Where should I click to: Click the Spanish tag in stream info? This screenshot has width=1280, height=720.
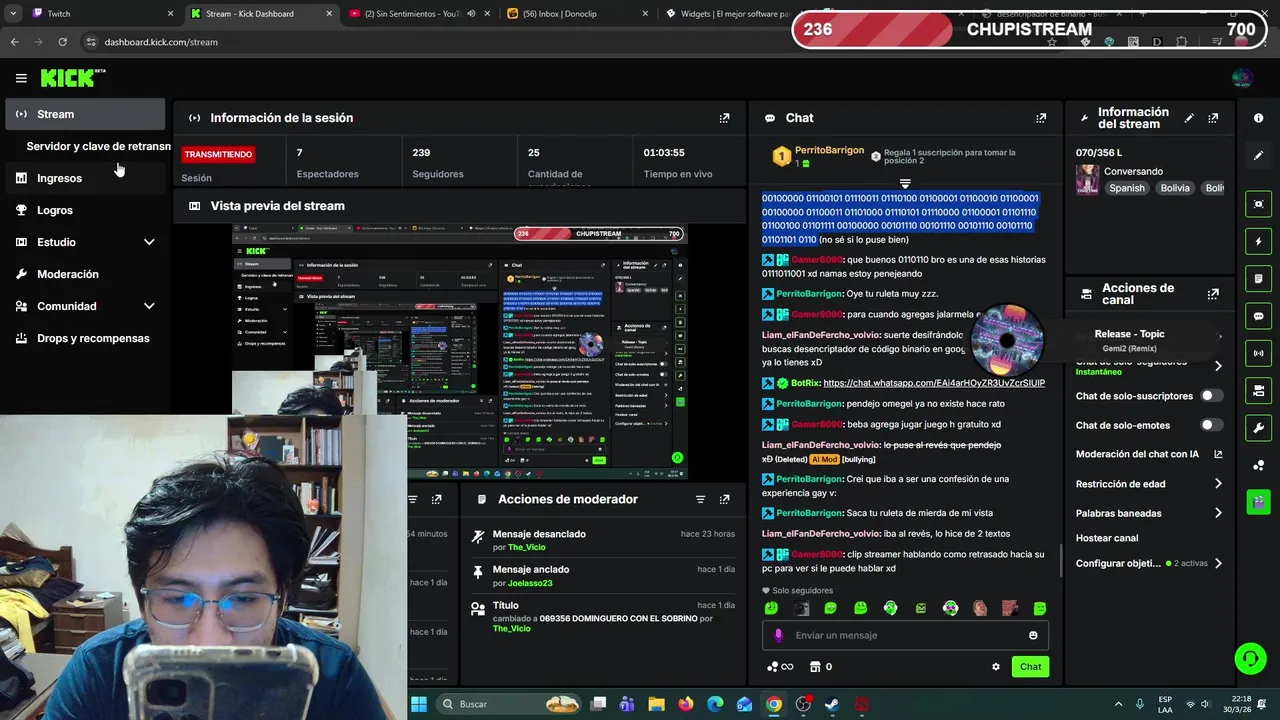1126,188
